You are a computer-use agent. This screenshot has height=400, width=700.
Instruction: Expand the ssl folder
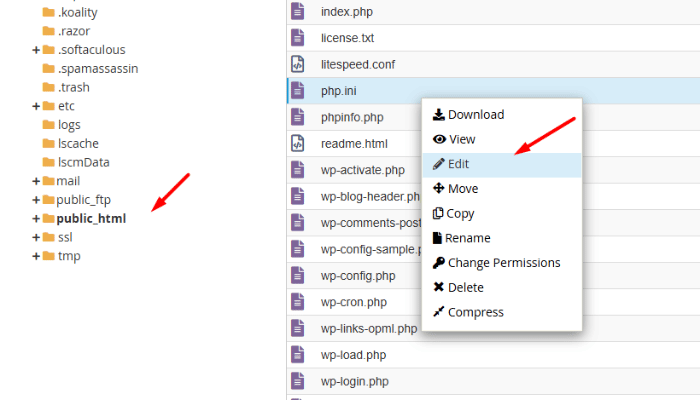[x=36, y=238]
